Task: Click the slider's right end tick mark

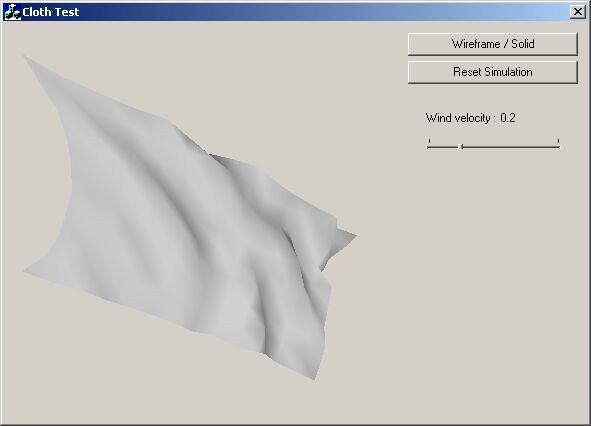Action: point(559,141)
